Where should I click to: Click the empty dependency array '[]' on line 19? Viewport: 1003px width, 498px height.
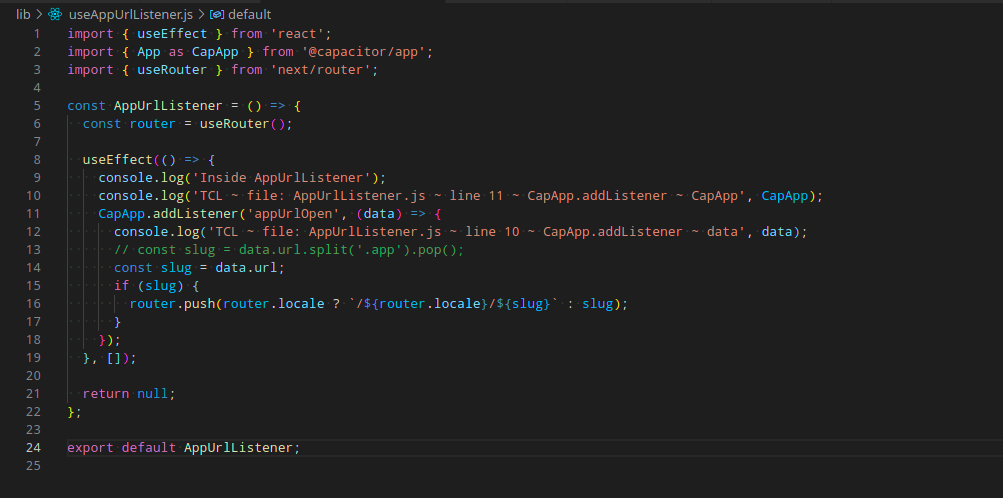tap(114, 357)
